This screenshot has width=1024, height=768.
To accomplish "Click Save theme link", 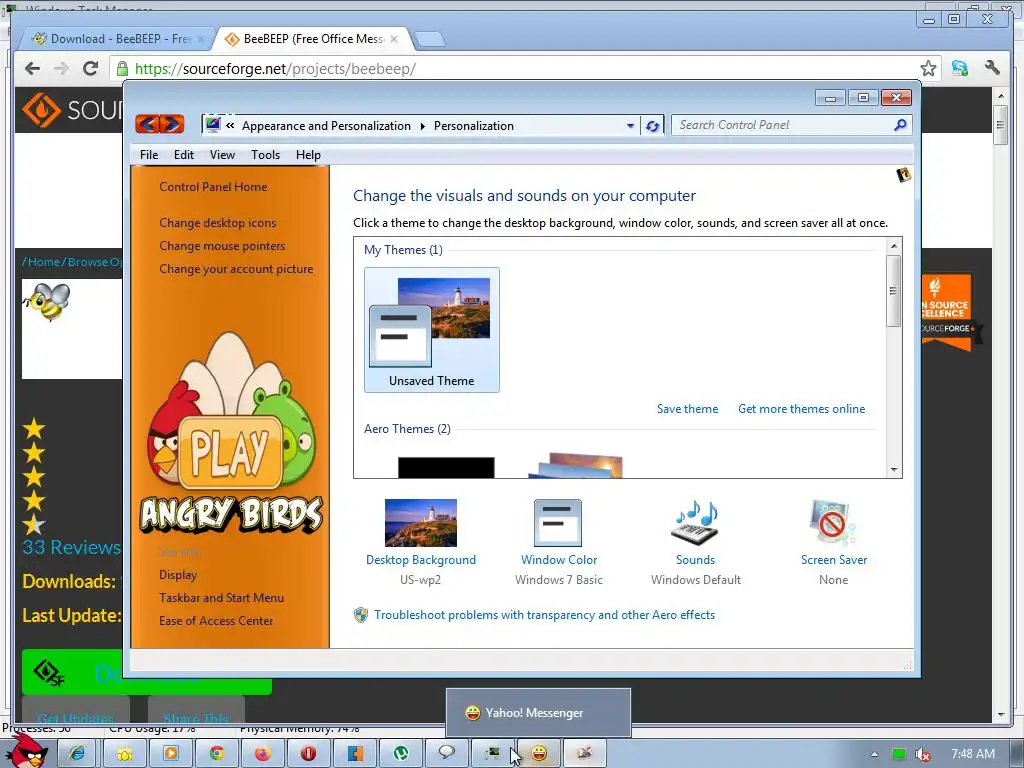I will point(687,409).
